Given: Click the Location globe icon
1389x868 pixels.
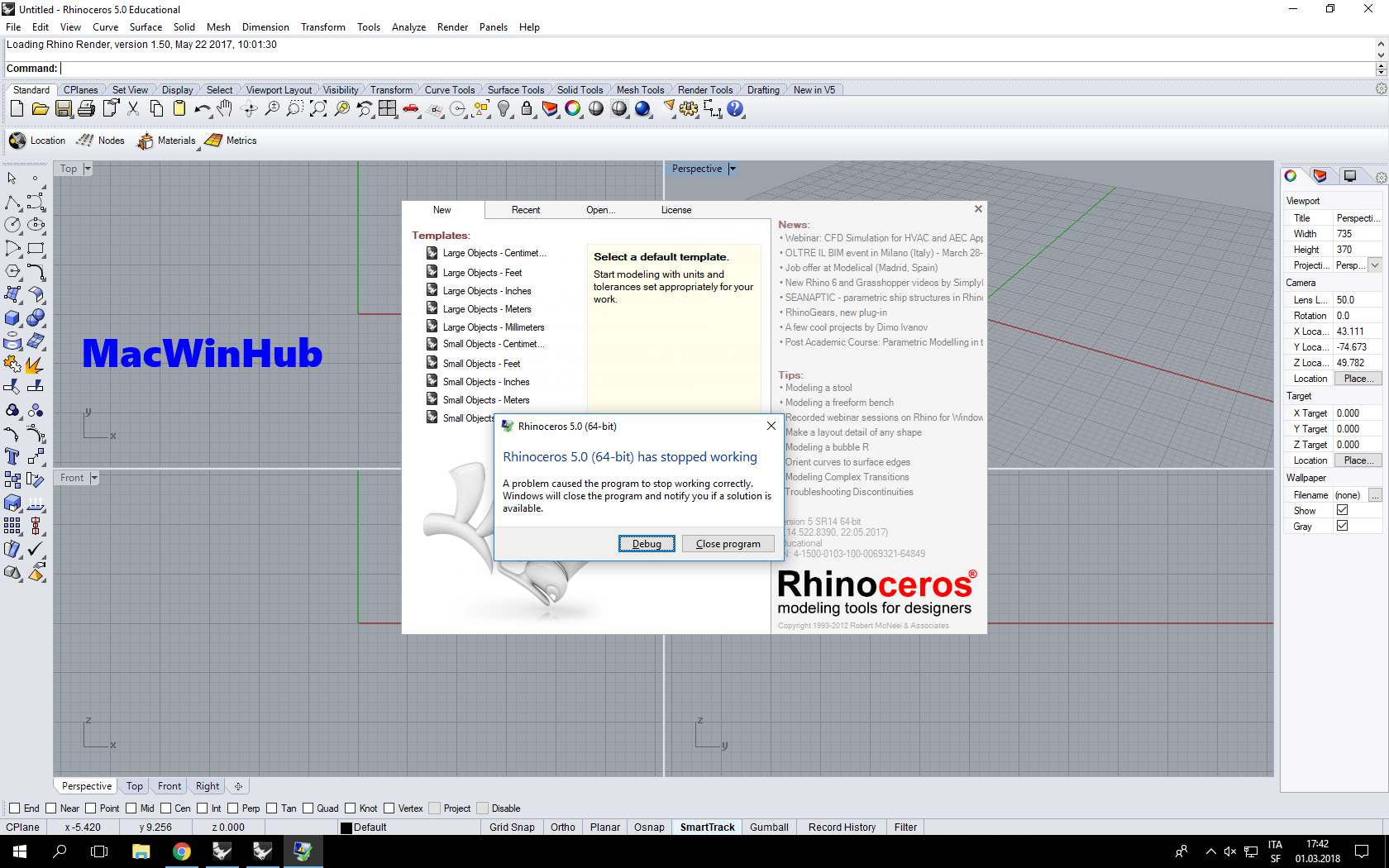Looking at the screenshot, I should point(17,141).
